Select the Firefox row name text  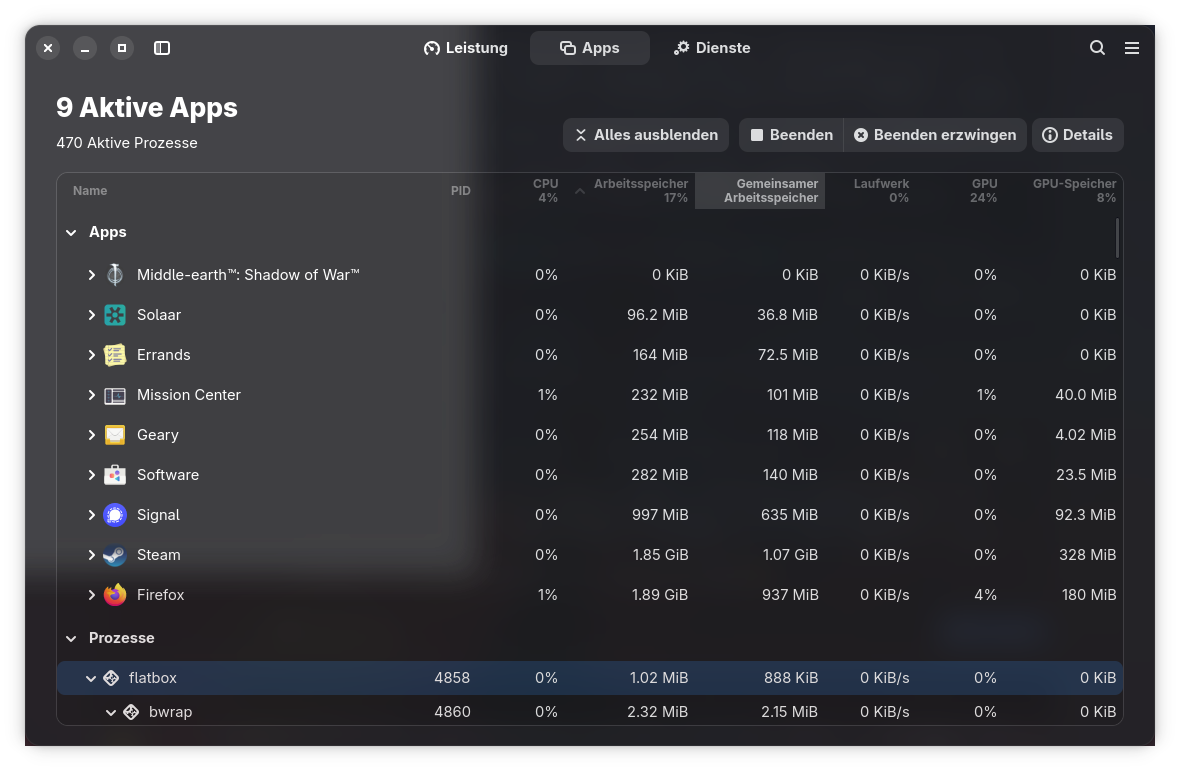160,595
